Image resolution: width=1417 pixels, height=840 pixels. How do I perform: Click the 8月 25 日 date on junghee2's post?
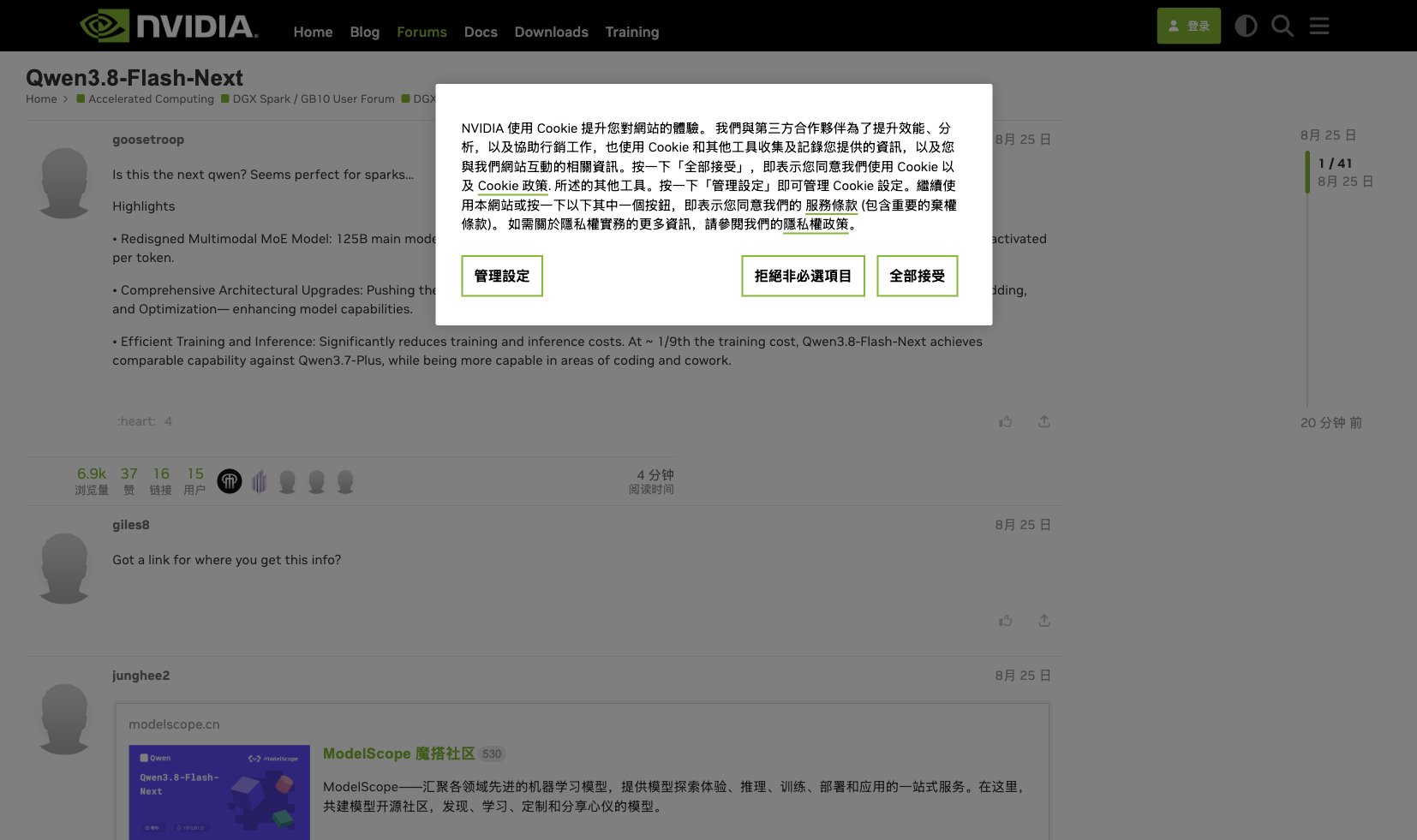tap(1023, 676)
